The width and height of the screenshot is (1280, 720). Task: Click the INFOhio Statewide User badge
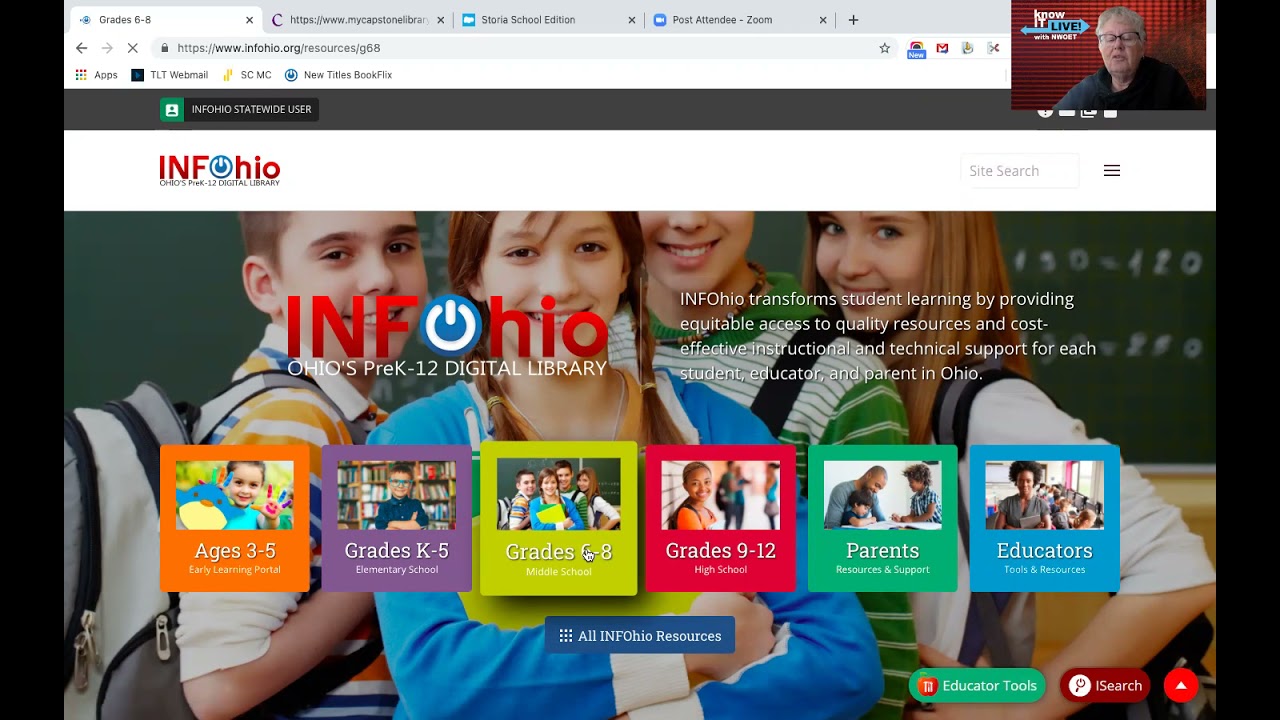pos(239,109)
